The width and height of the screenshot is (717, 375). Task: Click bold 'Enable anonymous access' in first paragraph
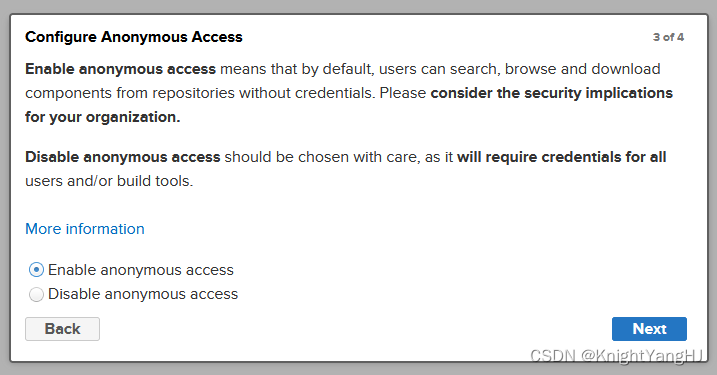[120, 69]
